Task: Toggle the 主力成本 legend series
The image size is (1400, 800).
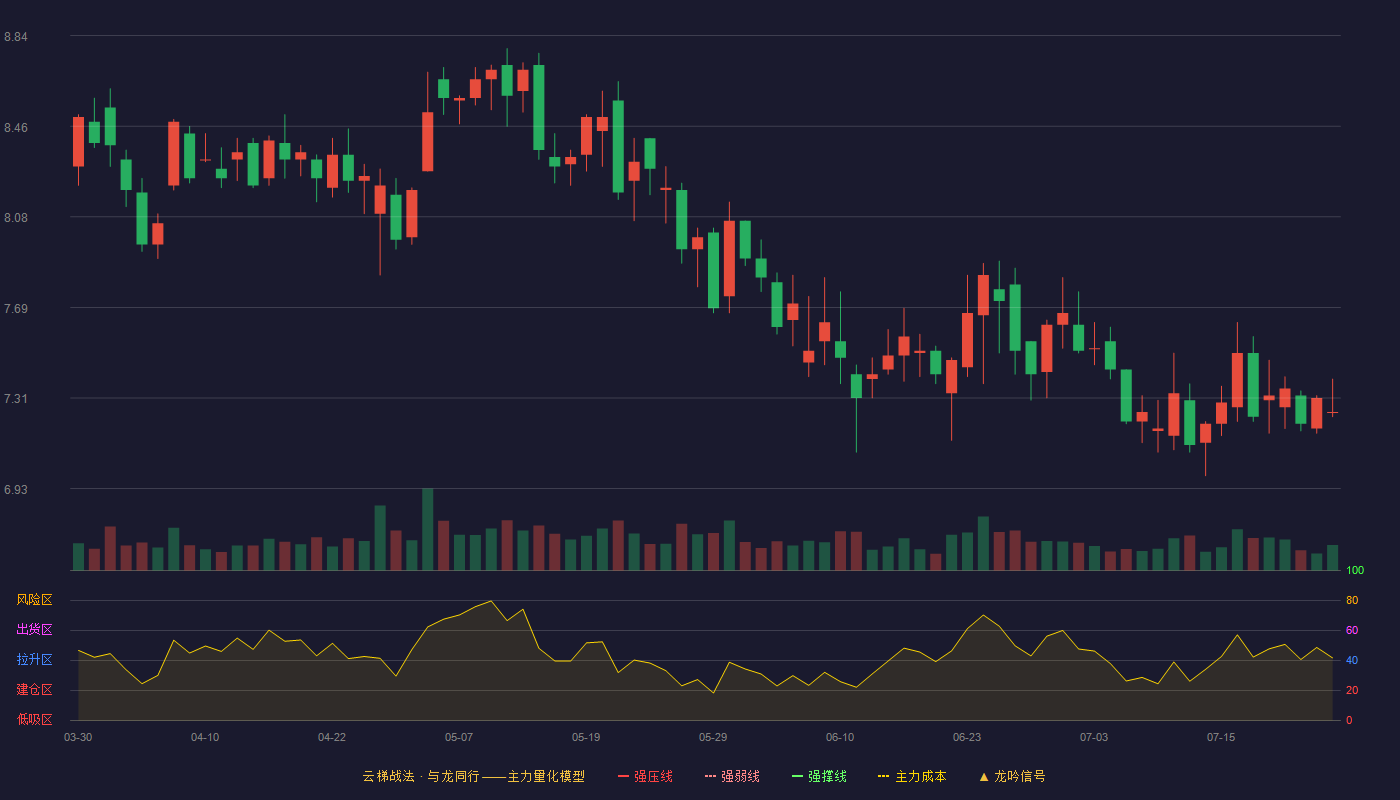Action: (912, 776)
